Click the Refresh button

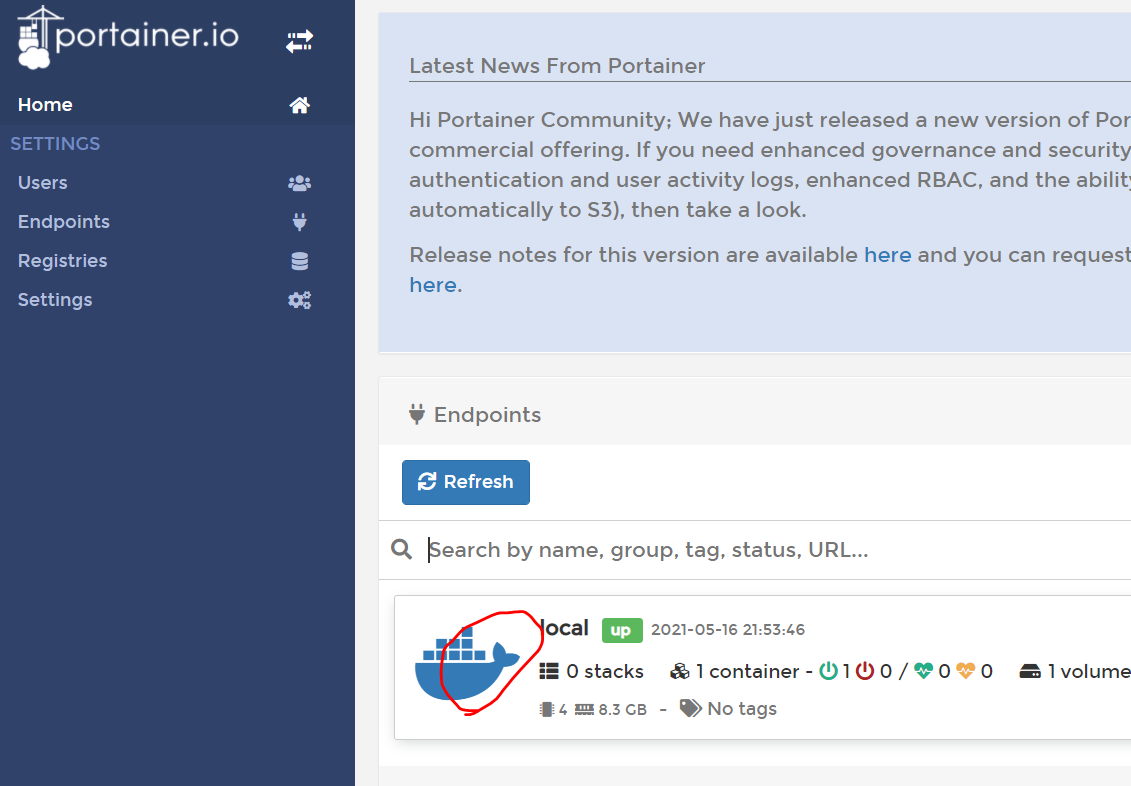[466, 482]
